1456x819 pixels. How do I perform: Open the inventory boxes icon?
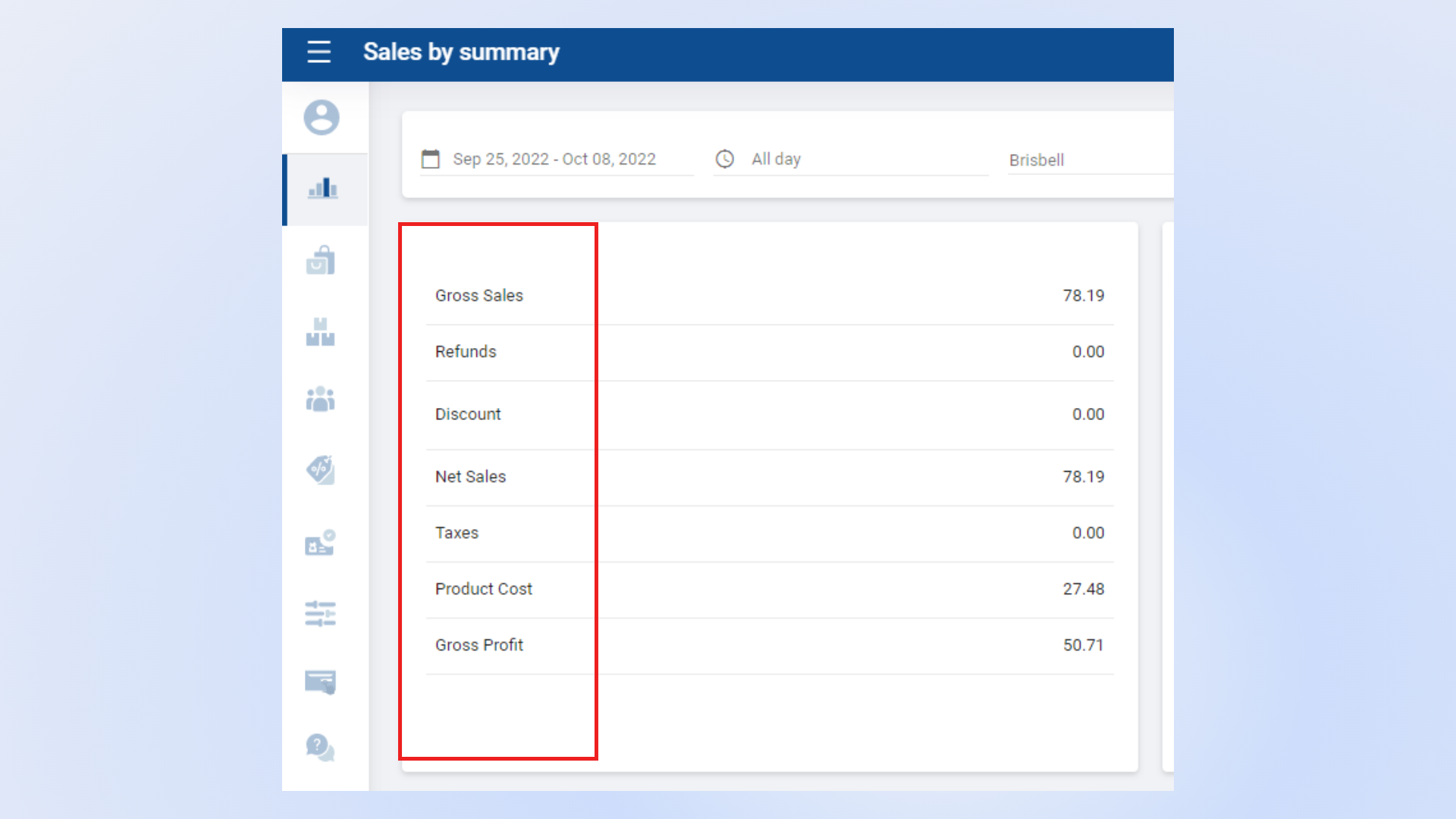(321, 332)
